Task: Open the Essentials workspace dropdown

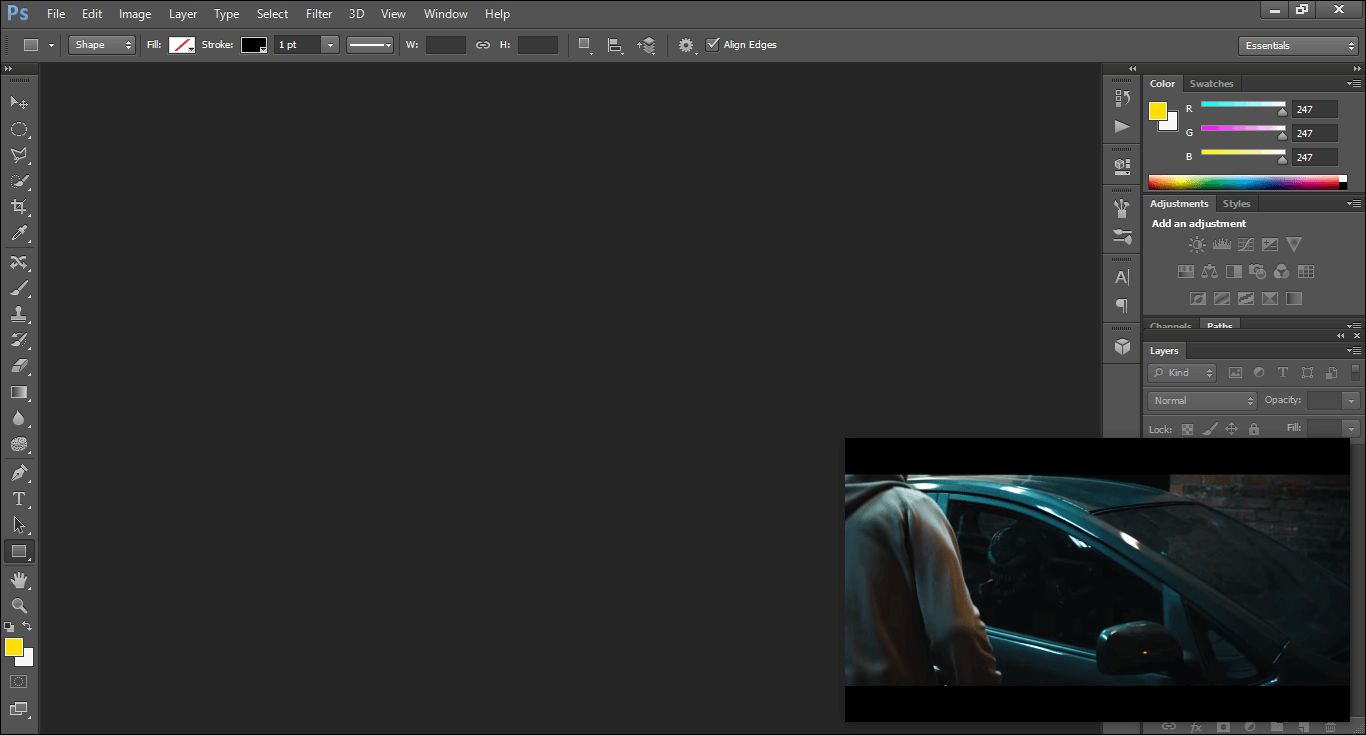Action: point(1298,46)
